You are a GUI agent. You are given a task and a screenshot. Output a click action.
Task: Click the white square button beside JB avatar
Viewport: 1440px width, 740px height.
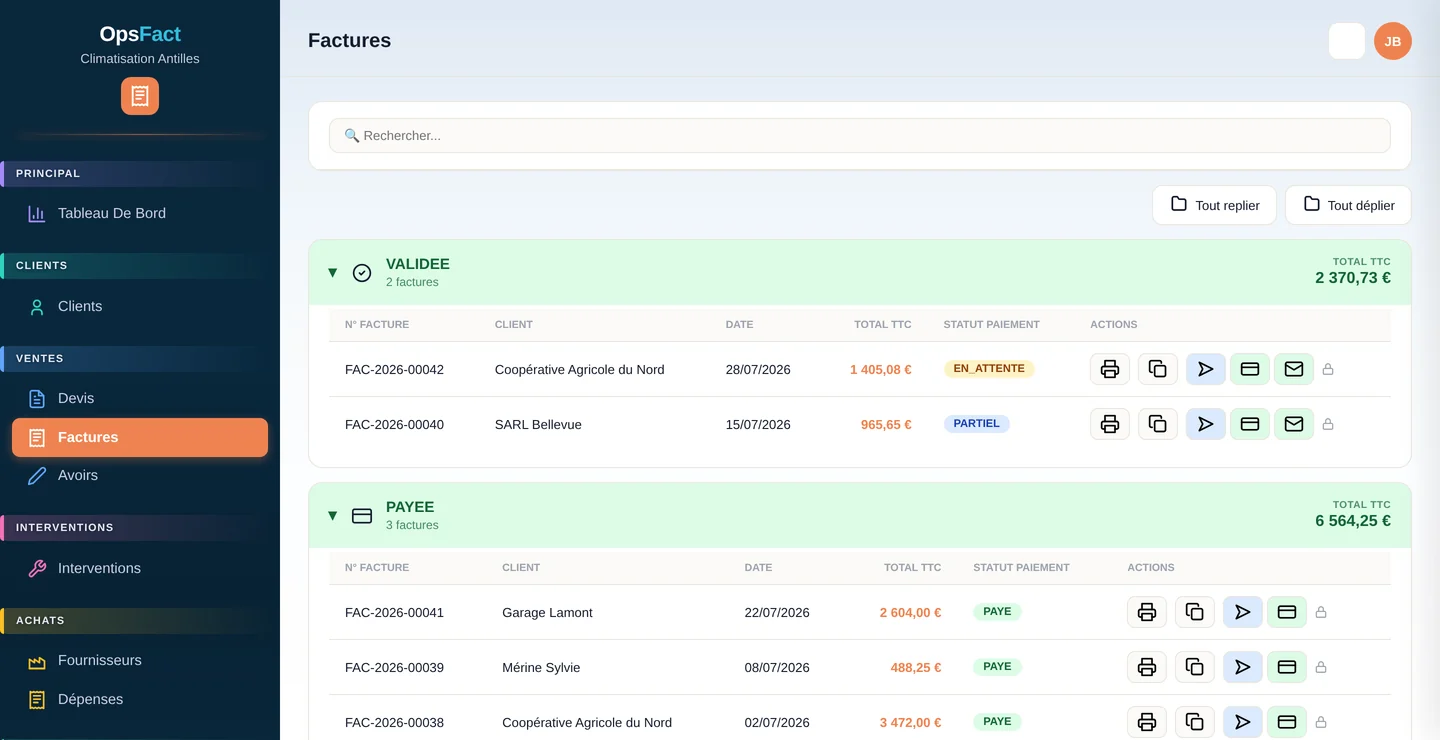click(1347, 41)
